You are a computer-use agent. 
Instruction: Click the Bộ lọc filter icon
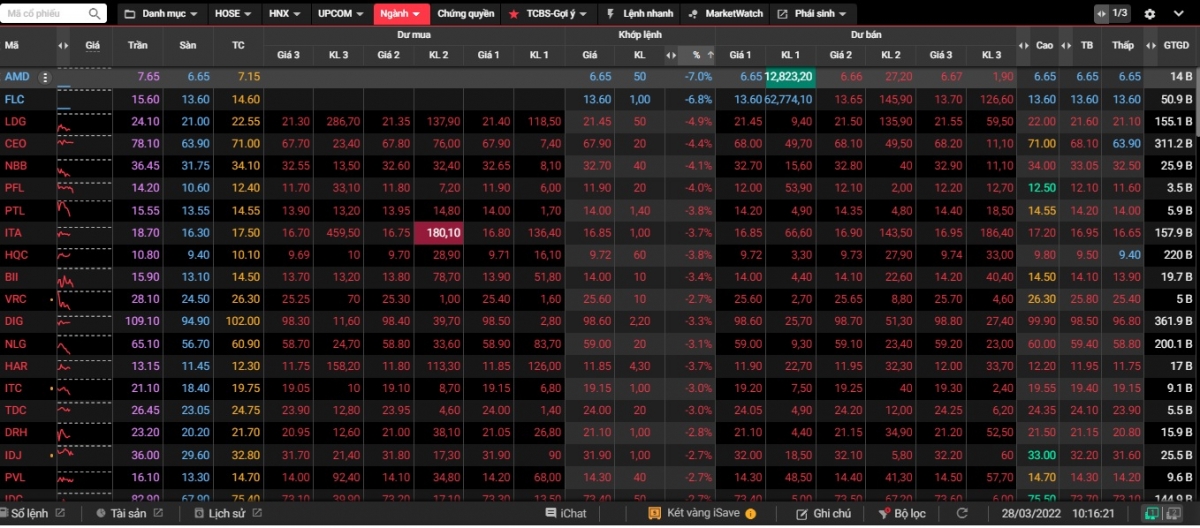point(884,513)
